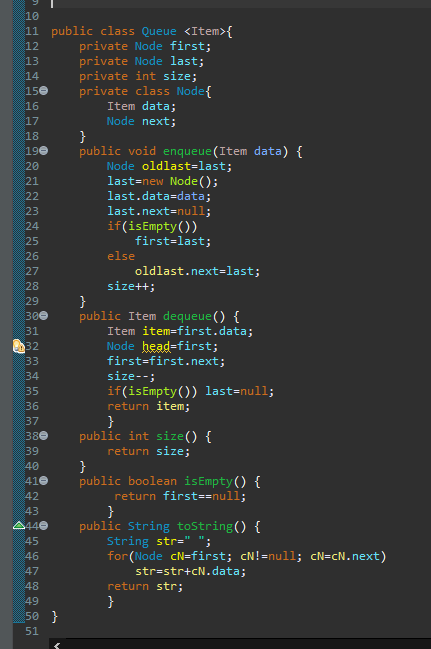Screen dimensions: 431x649
Task: Place cursor on the Queue class name
Action: (x=159, y=31)
